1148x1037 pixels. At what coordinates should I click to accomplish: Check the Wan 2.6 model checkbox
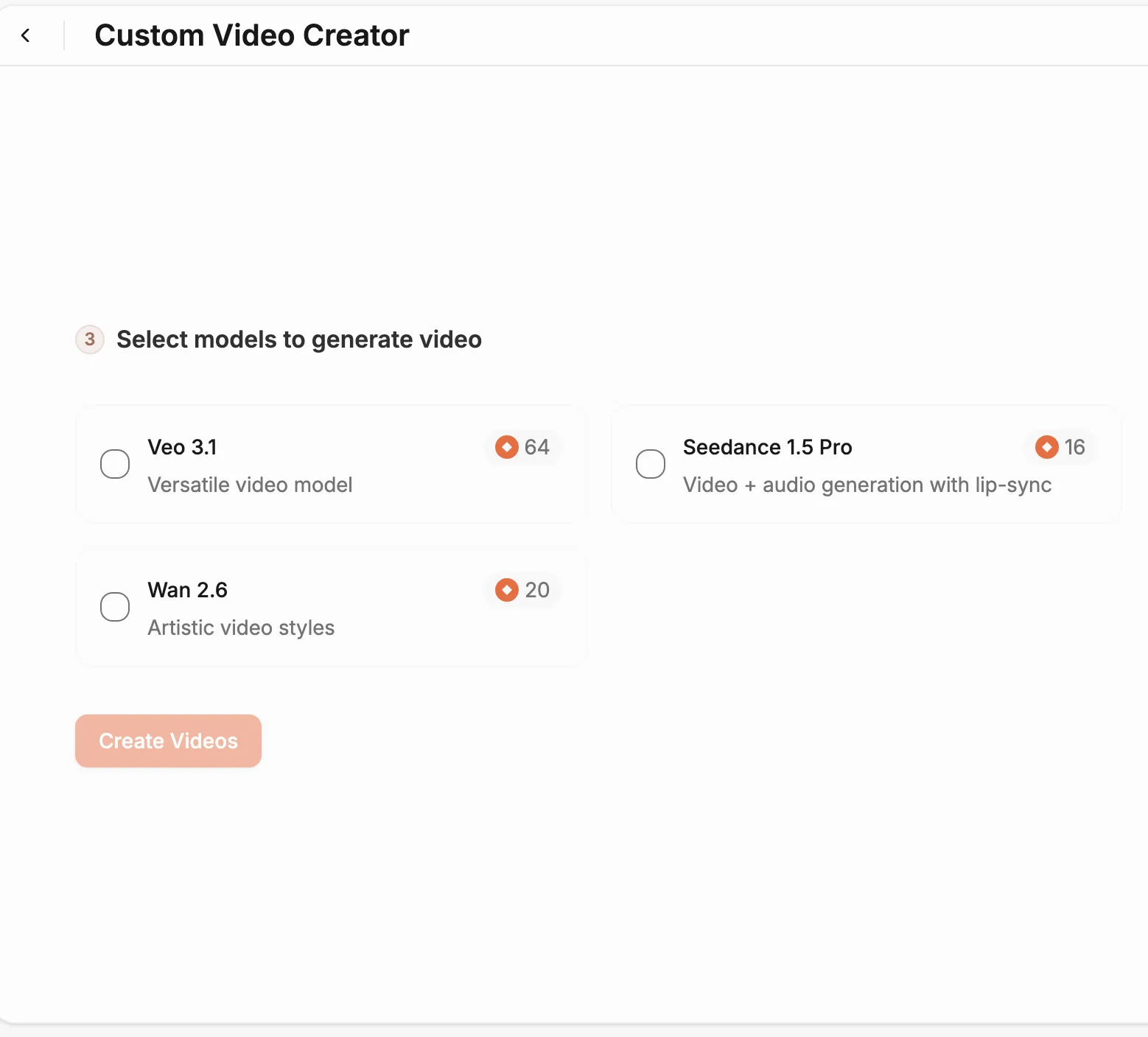pos(115,607)
